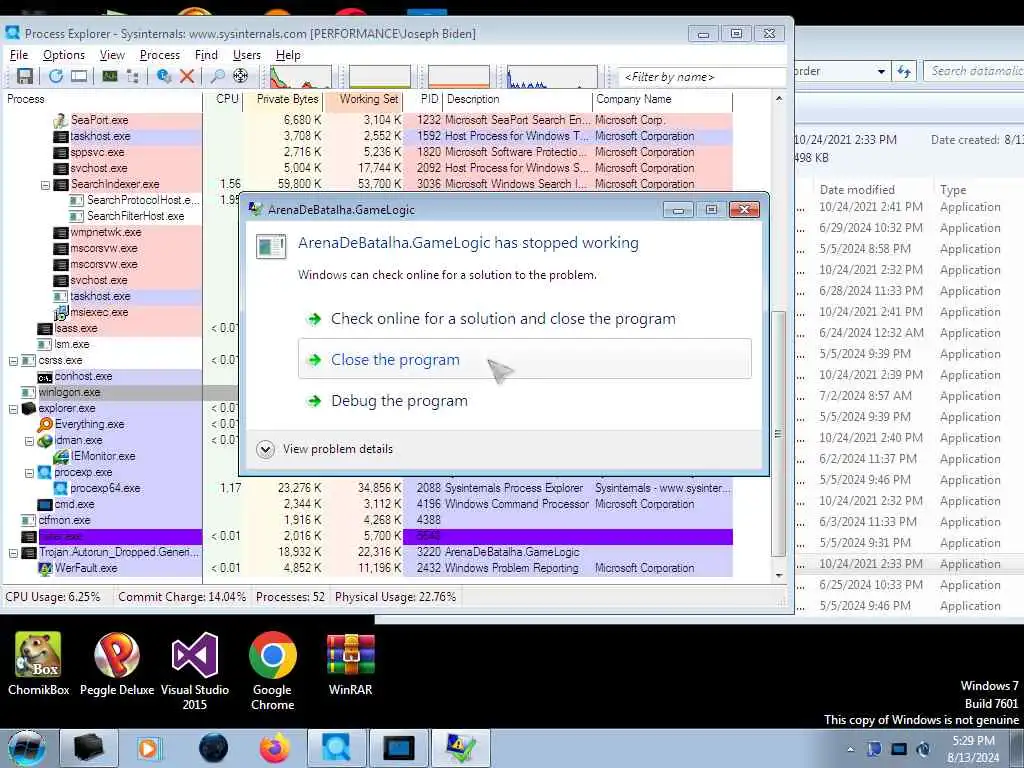Click the Find Window's Process target icon
1024x768 pixels.
point(240,76)
